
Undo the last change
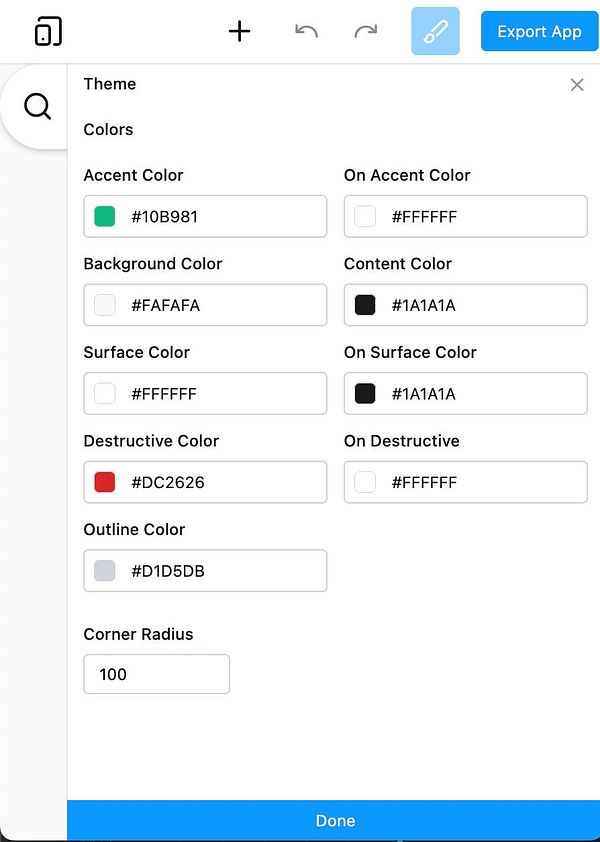coord(305,31)
